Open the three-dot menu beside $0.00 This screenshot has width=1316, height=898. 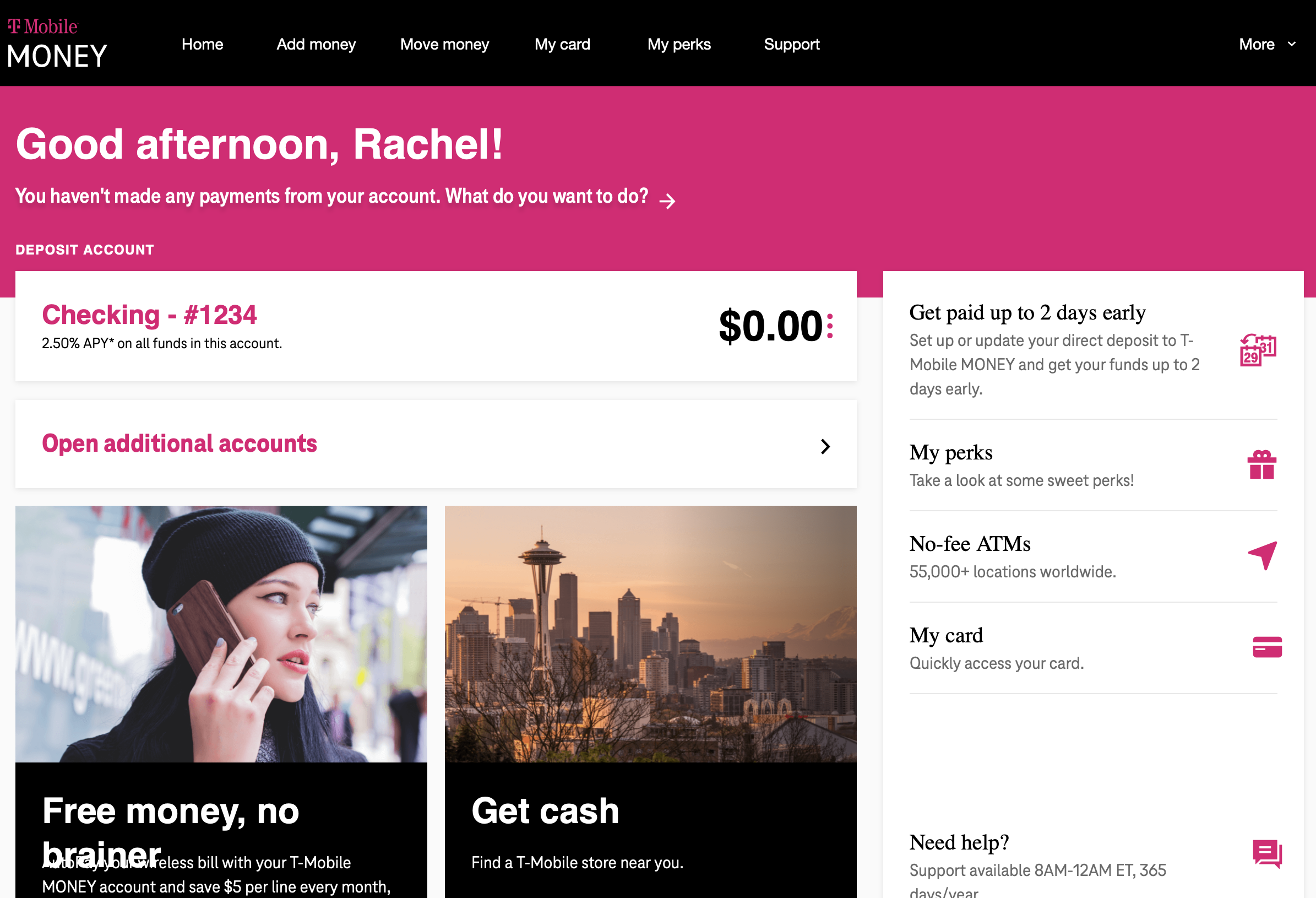point(830,326)
